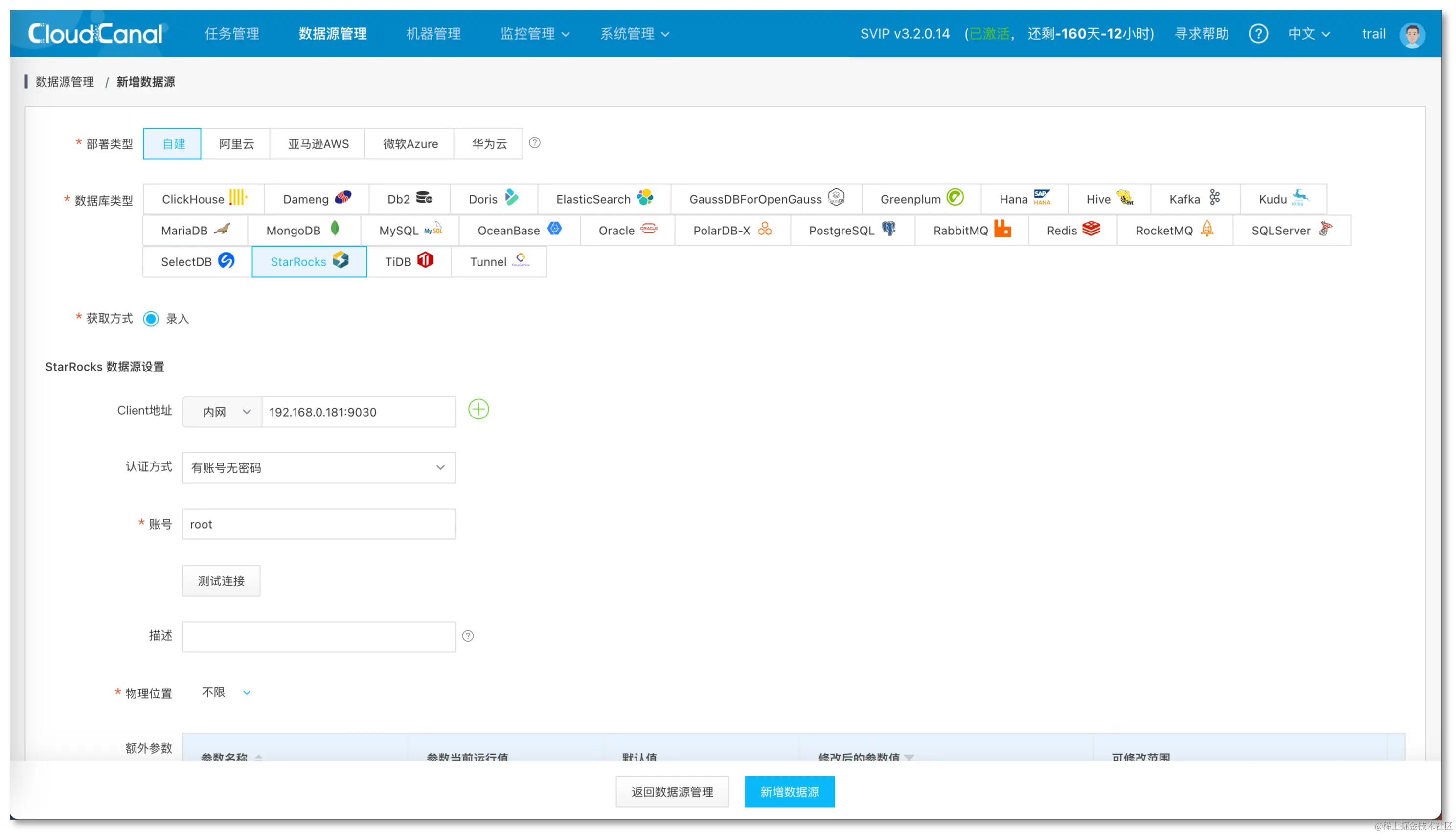The image size is (1456, 834).
Task: Select the 录入 radio button
Action: click(x=151, y=319)
